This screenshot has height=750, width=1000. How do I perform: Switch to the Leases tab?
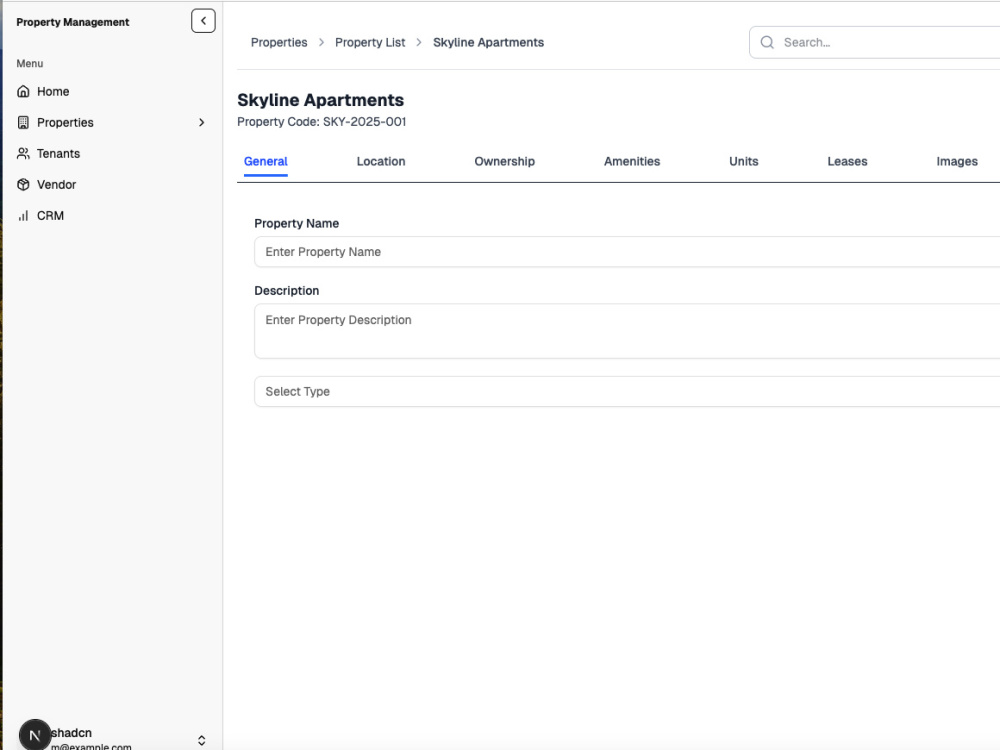pos(847,161)
